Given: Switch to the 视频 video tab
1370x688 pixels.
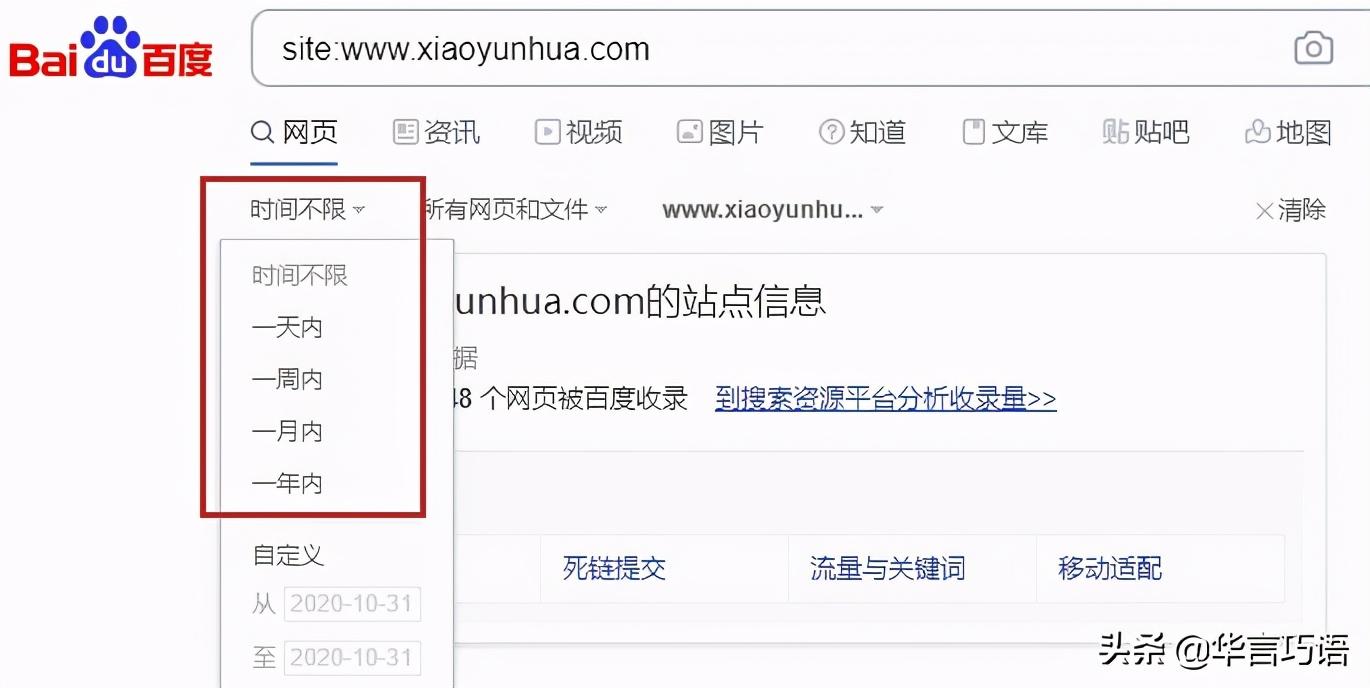Looking at the screenshot, I should click(x=578, y=132).
